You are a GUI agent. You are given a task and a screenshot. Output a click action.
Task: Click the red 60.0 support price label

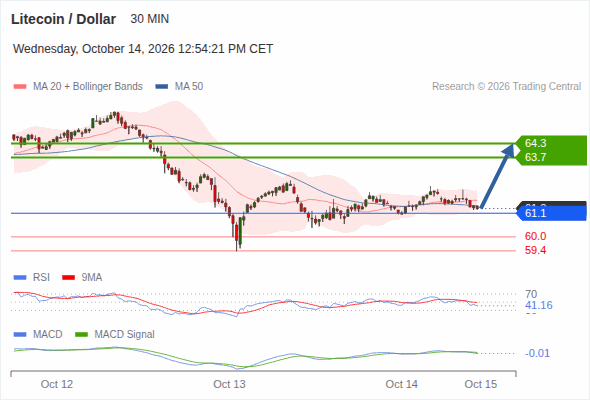point(535,236)
